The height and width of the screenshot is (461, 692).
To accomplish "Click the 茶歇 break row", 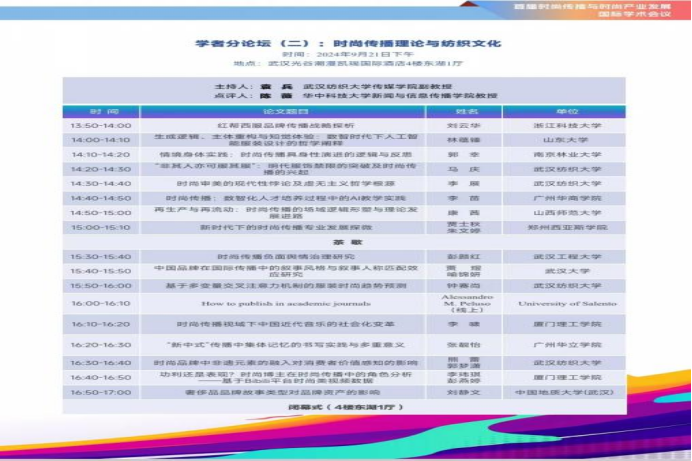I will tap(347, 242).
